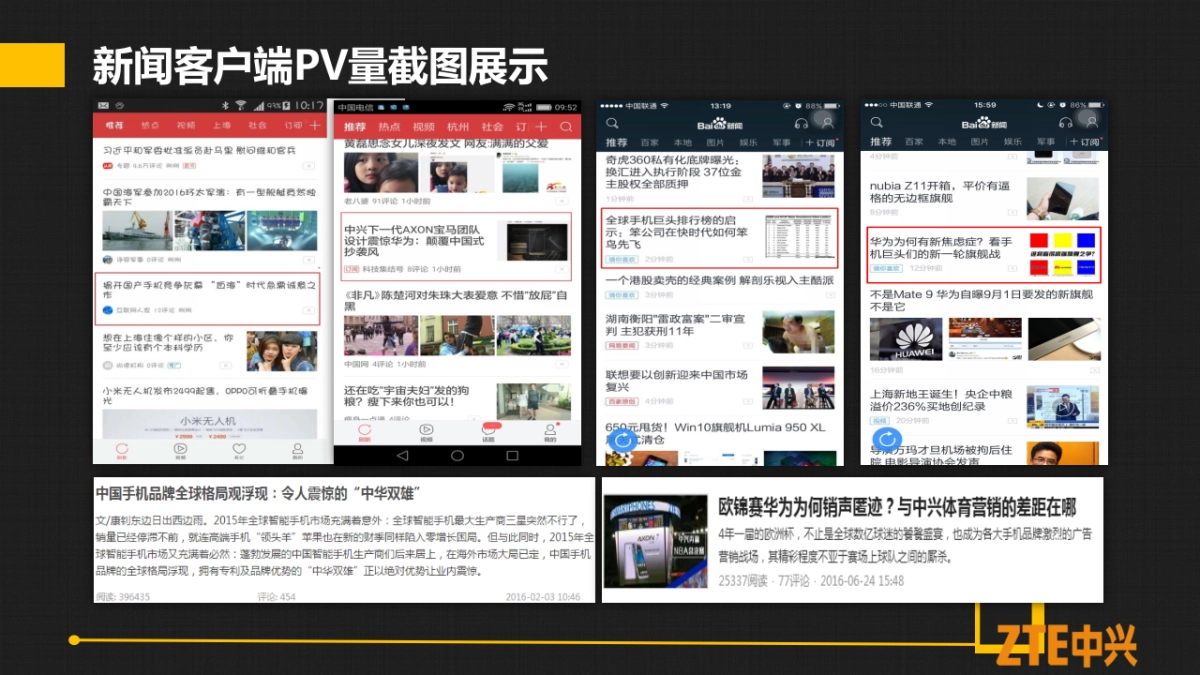Dismiss the 非凡 article with its x control
This screenshot has width=1200, height=675.
(x=562, y=364)
